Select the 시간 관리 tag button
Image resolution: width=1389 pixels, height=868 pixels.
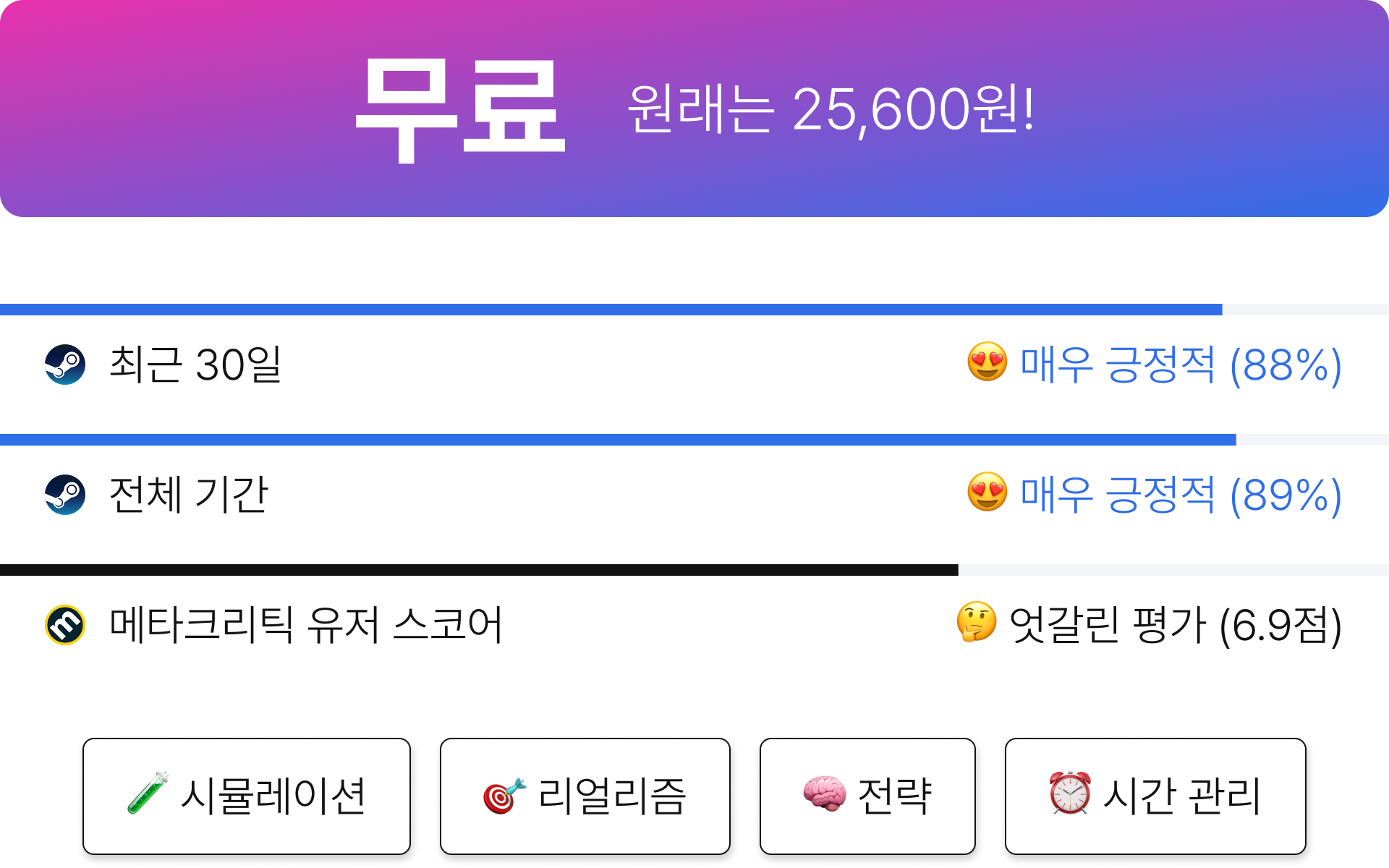click(x=1155, y=796)
